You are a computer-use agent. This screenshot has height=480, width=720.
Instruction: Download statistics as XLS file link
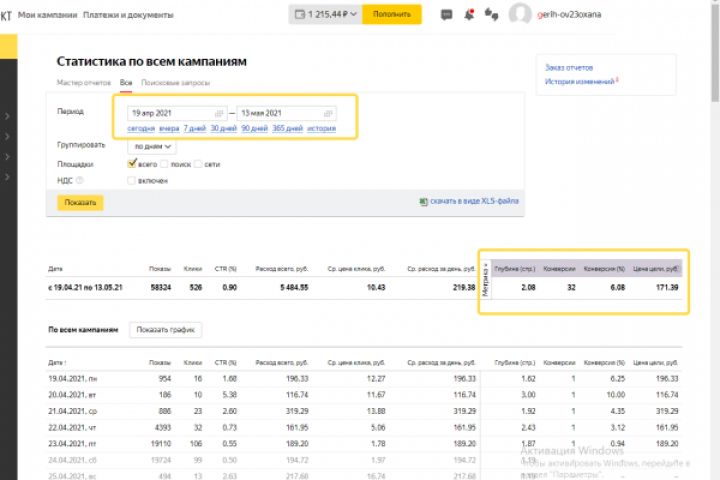coord(474,201)
